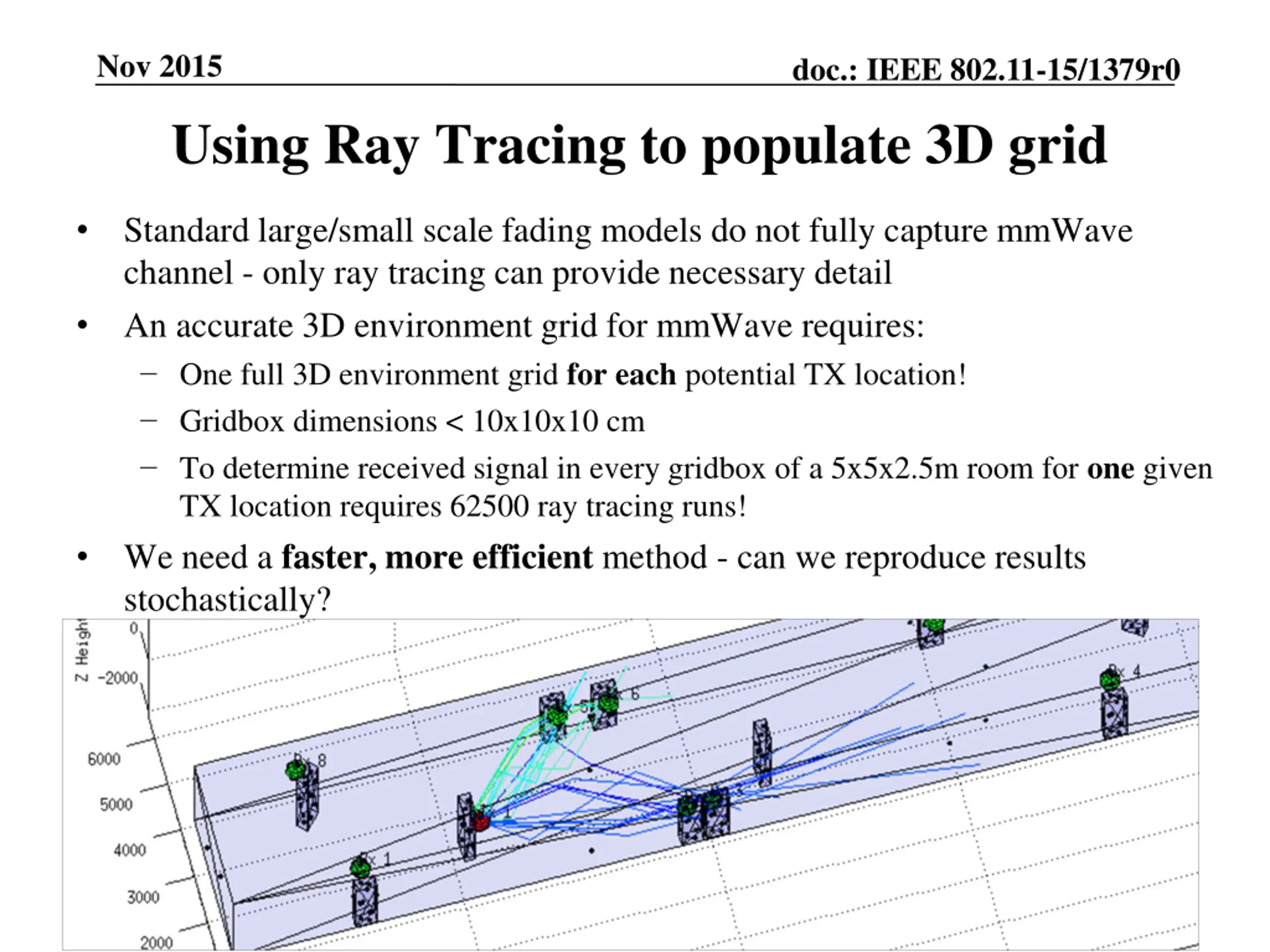Click the red transmitter node in the plot
Viewport: 1270px width, 952px height.
click(x=479, y=821)
